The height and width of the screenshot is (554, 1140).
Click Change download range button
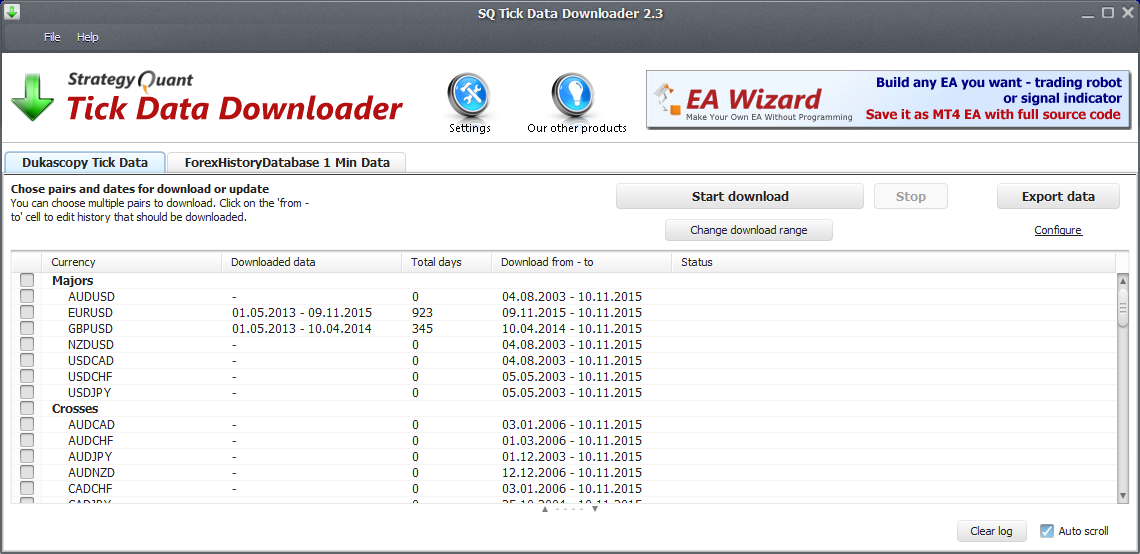pyautogui.click(x=749, y=230)
